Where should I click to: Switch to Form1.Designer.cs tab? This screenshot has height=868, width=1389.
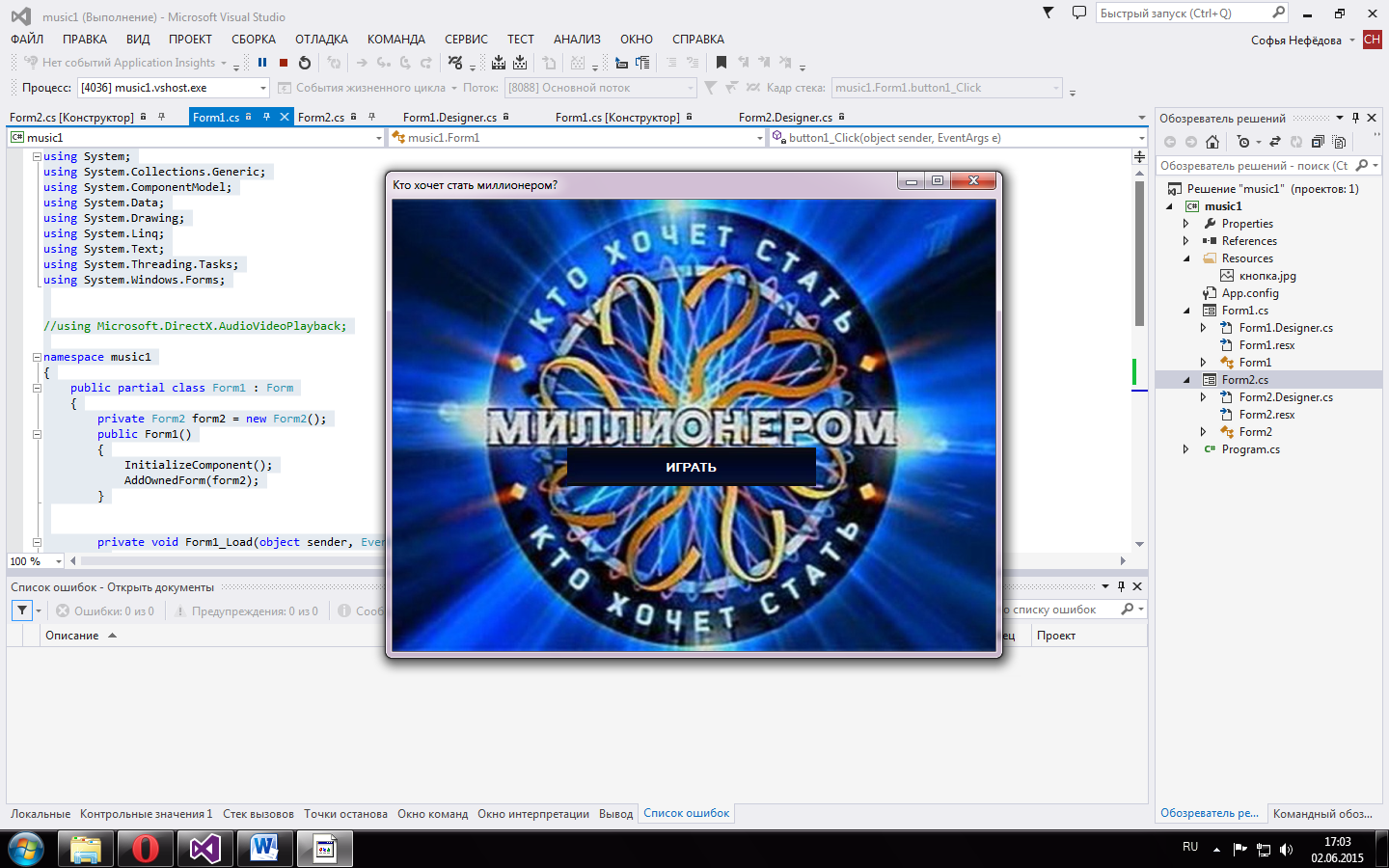(450, 118)
